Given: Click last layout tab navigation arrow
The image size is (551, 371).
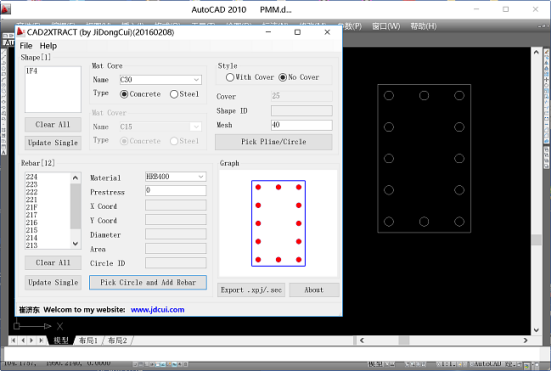Looking at the screenshot, I should point(41,340).
